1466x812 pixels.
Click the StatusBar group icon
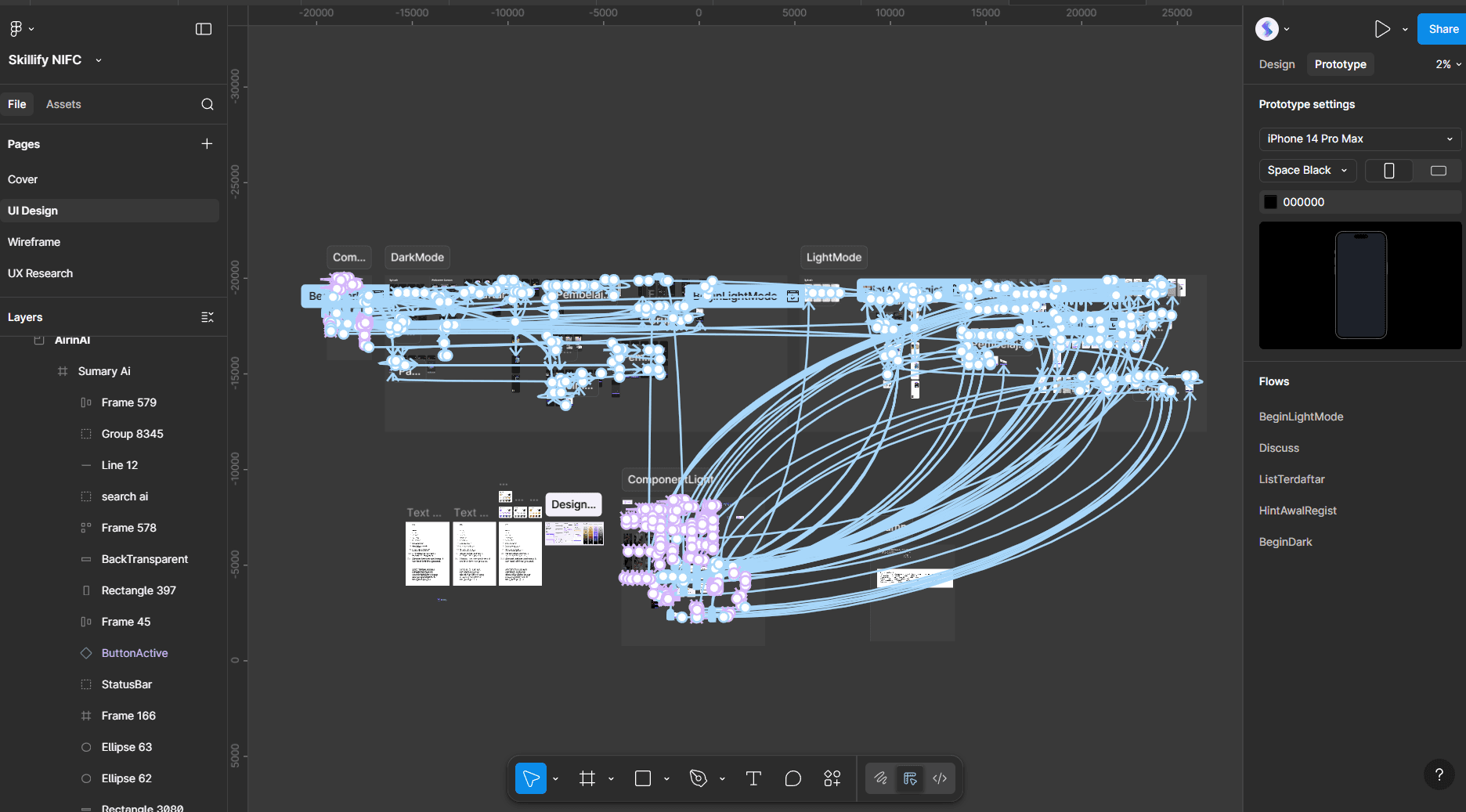[x=86, y=684]
